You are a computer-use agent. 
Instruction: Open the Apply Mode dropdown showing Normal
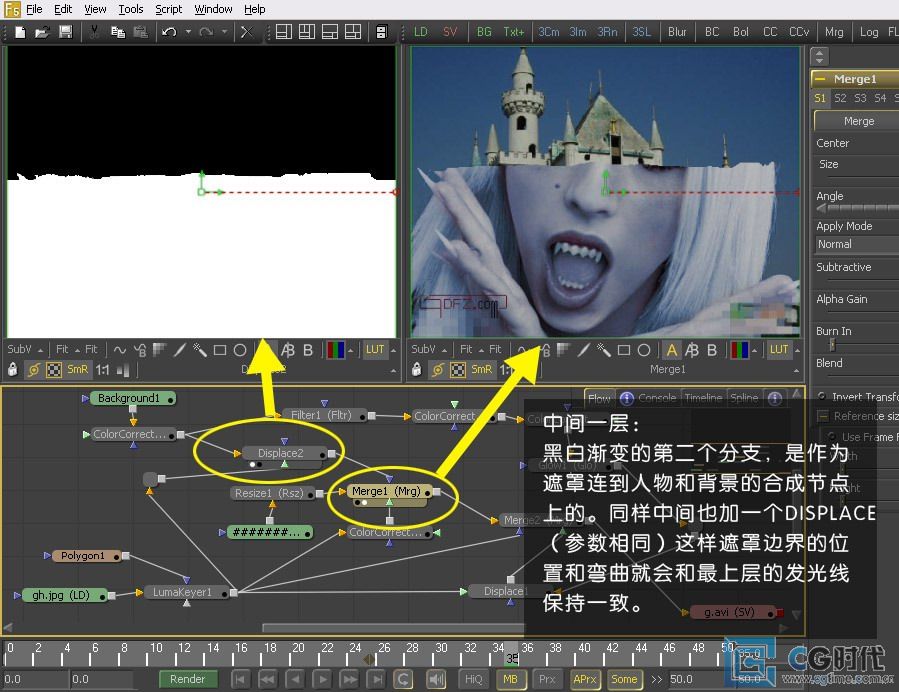coord(857,244)
